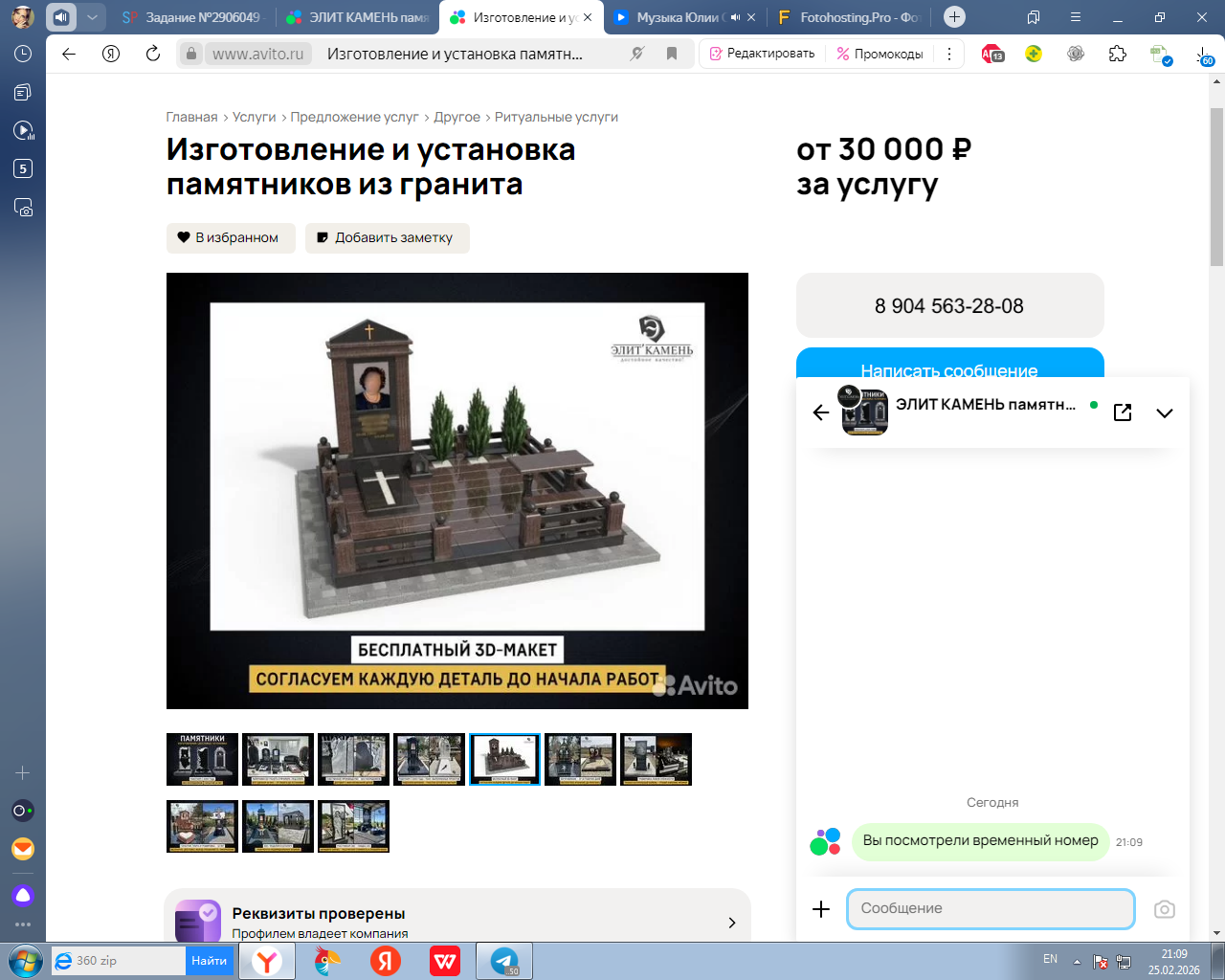Click the camera icon in chat
Image resolution: width=1225 pixels, height=980 pixels.
[1164, 909]
